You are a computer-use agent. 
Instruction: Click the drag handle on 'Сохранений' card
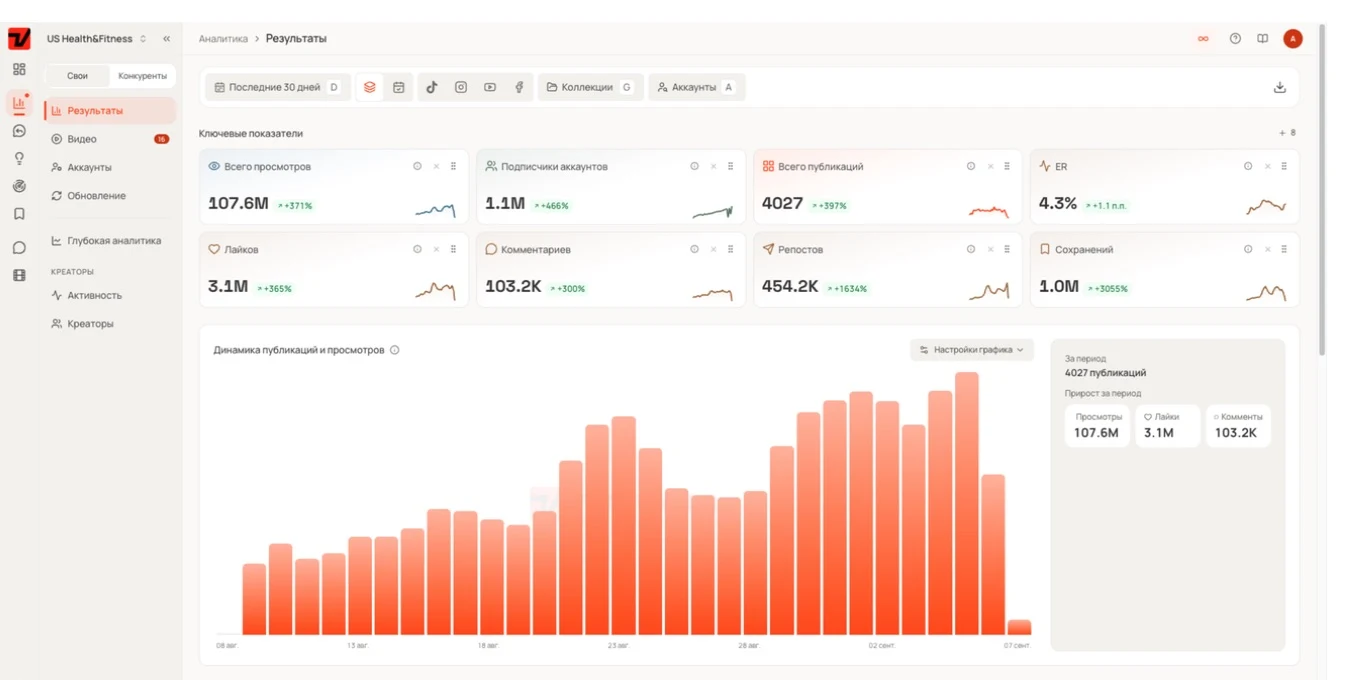click(x=1284, y=249)
